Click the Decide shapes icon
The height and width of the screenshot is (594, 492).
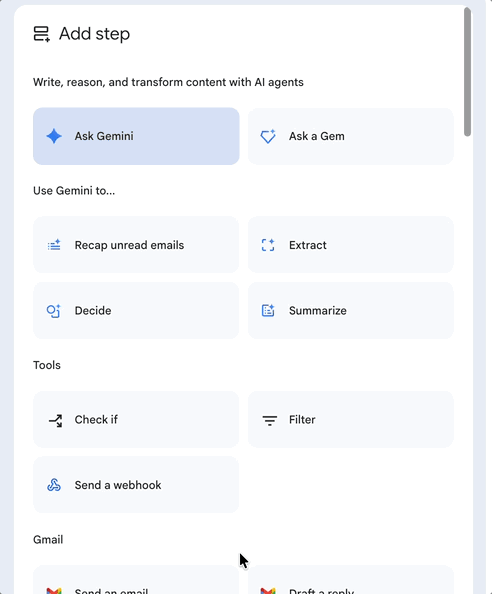54,311
